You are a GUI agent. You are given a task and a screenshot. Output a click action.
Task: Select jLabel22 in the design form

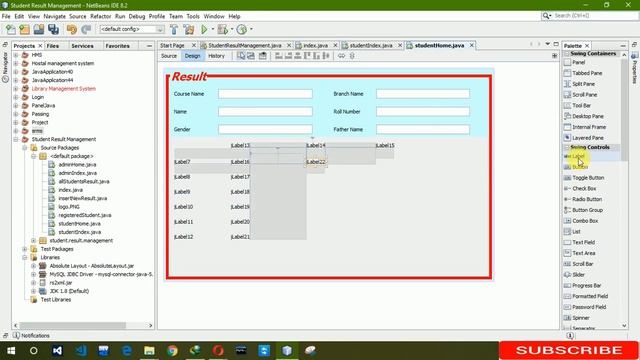(x=316, y=162)
